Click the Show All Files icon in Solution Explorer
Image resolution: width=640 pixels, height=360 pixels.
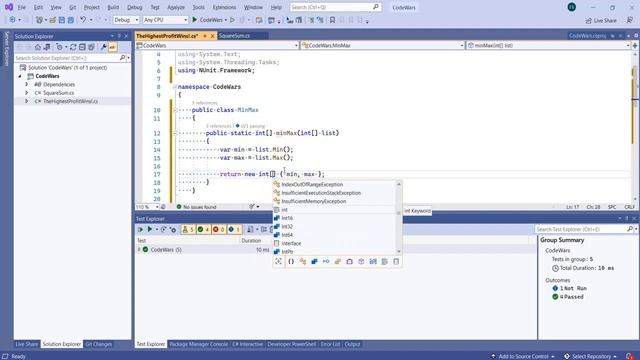[91, 47]
